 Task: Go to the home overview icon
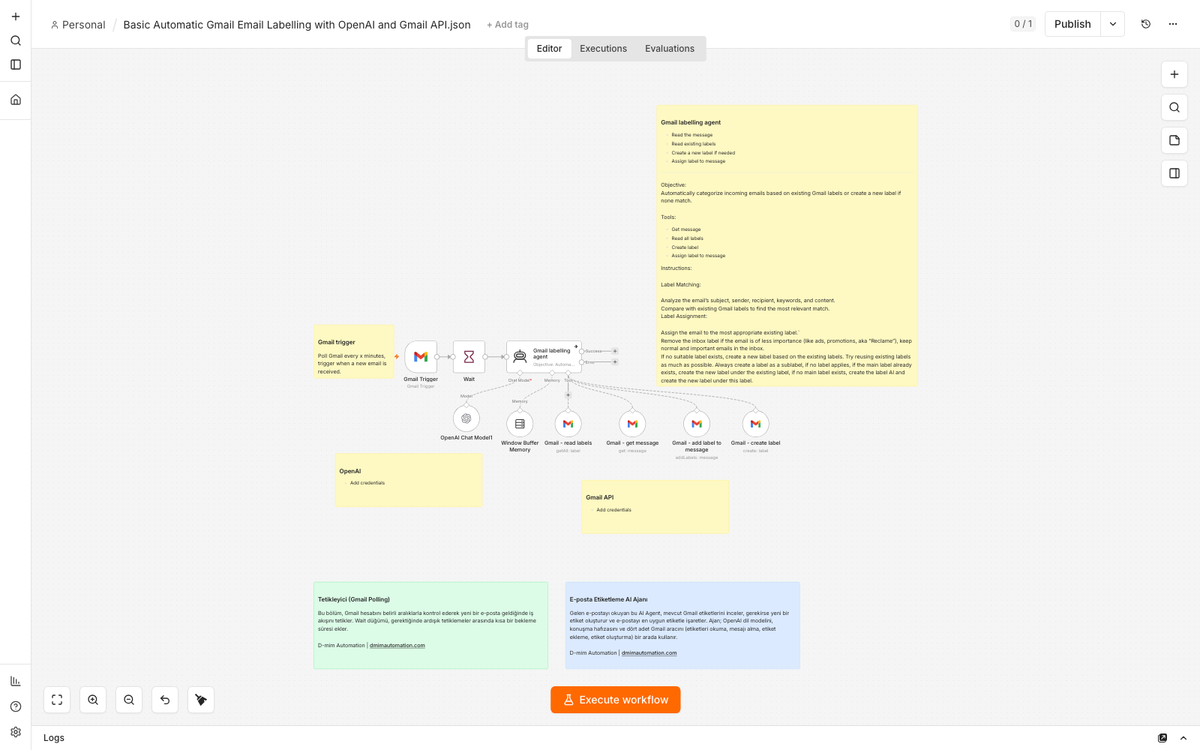[x=15, y=100]
